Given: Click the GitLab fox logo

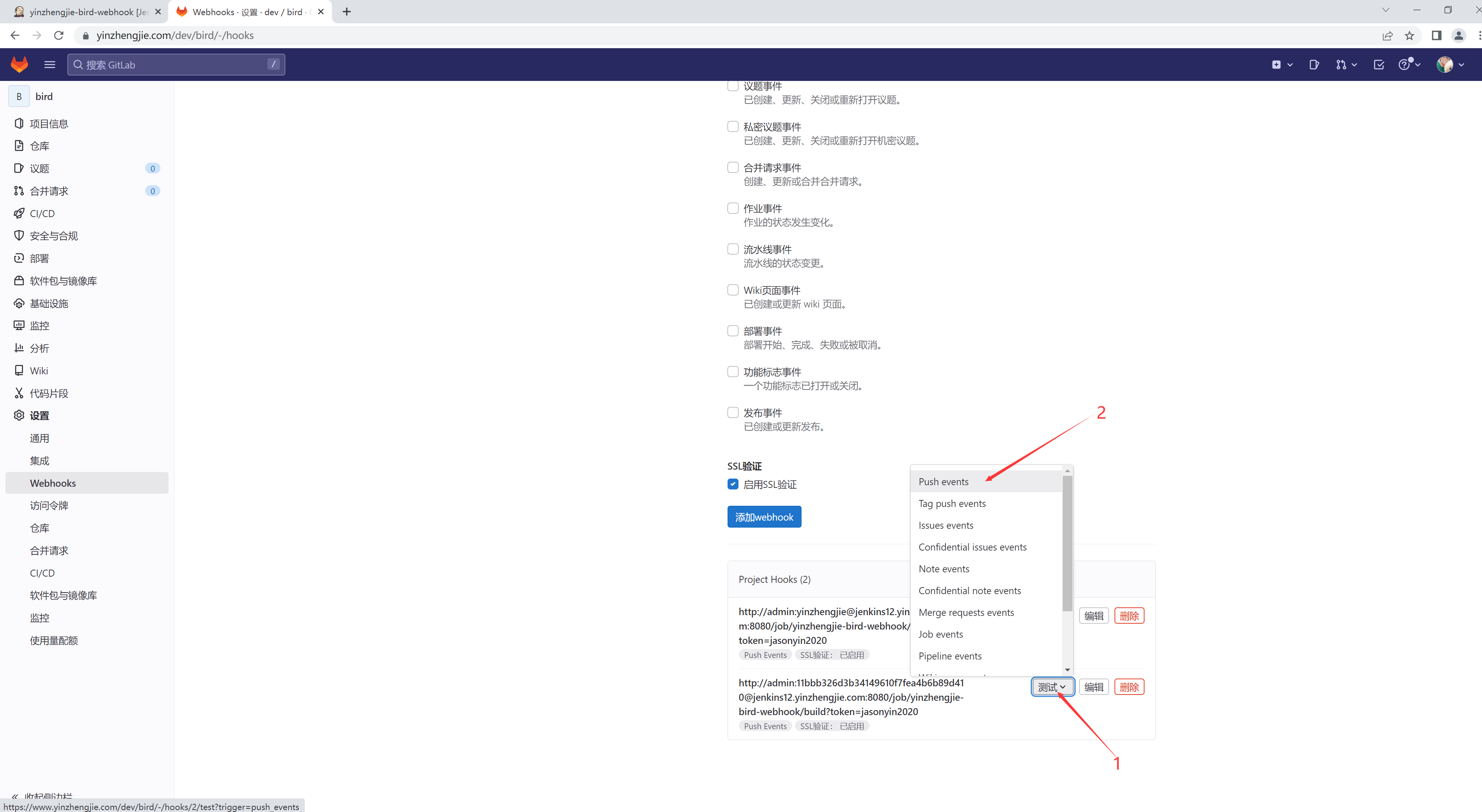Looking at the screenshot, I should tap(19, 65).
